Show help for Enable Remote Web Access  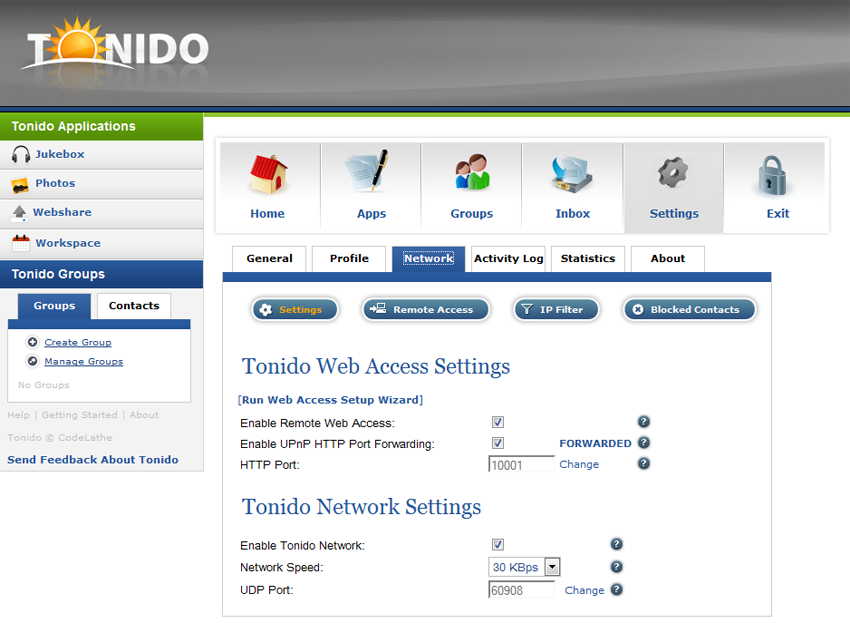click(643, 421)
